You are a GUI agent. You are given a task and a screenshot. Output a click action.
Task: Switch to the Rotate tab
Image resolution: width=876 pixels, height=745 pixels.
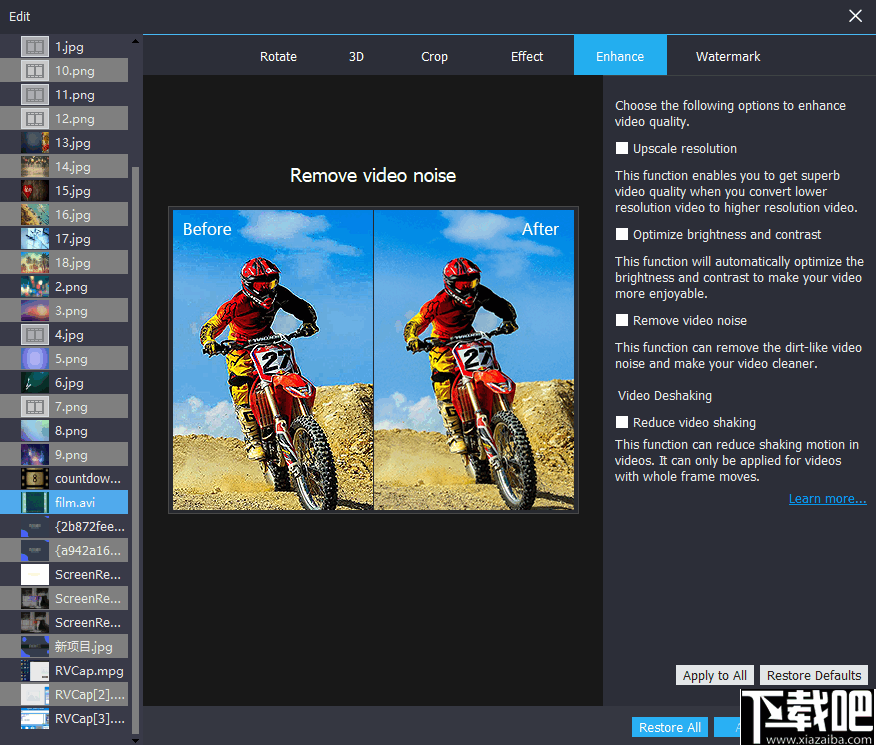[x=278, y=56]
